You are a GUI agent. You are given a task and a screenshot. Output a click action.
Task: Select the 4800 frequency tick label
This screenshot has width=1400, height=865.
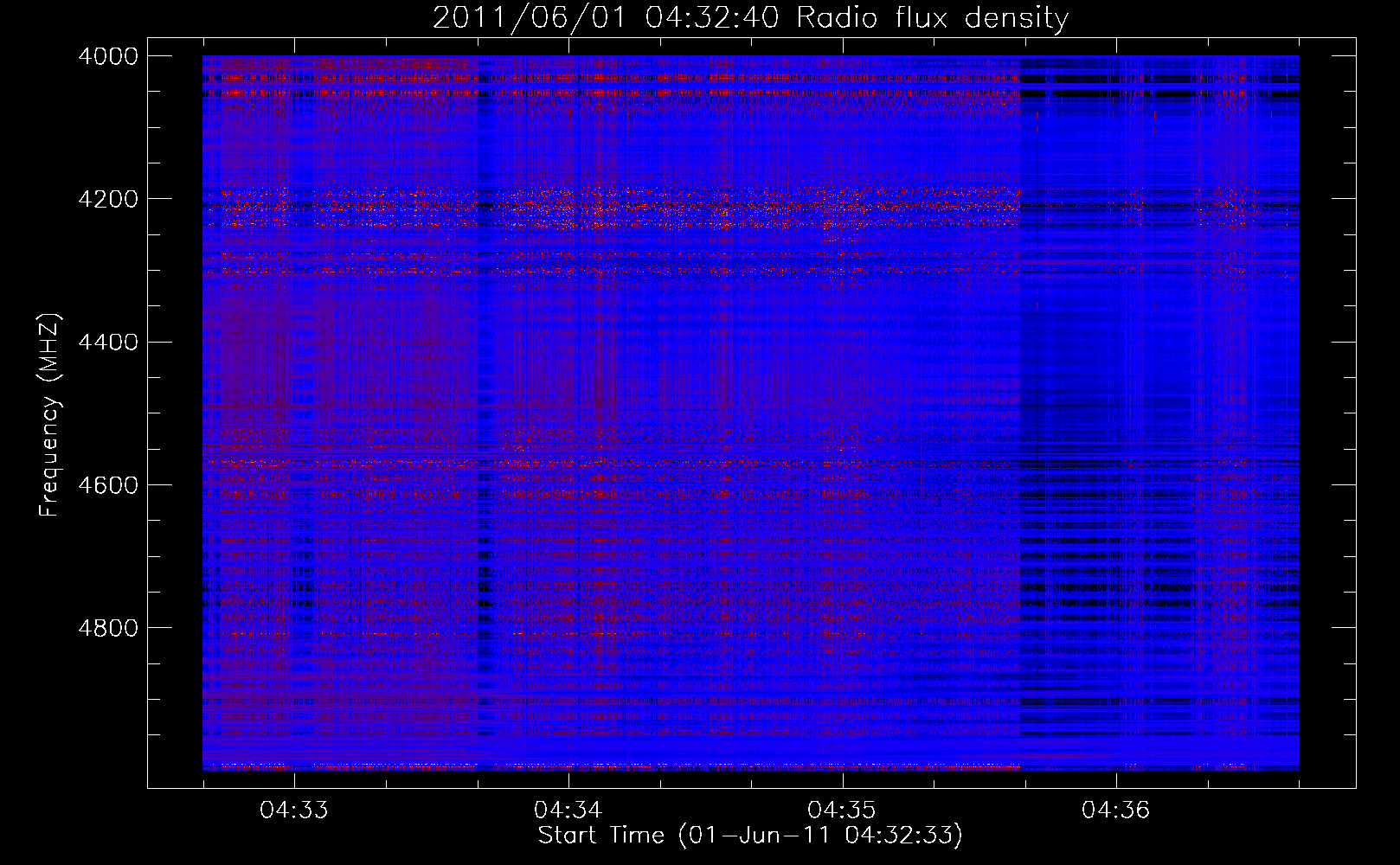tap(108, 628)
